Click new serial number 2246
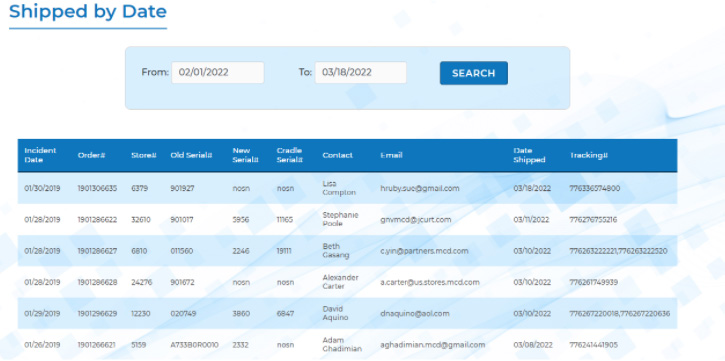This screenshot has height=361, width=725. click(241, 251)
